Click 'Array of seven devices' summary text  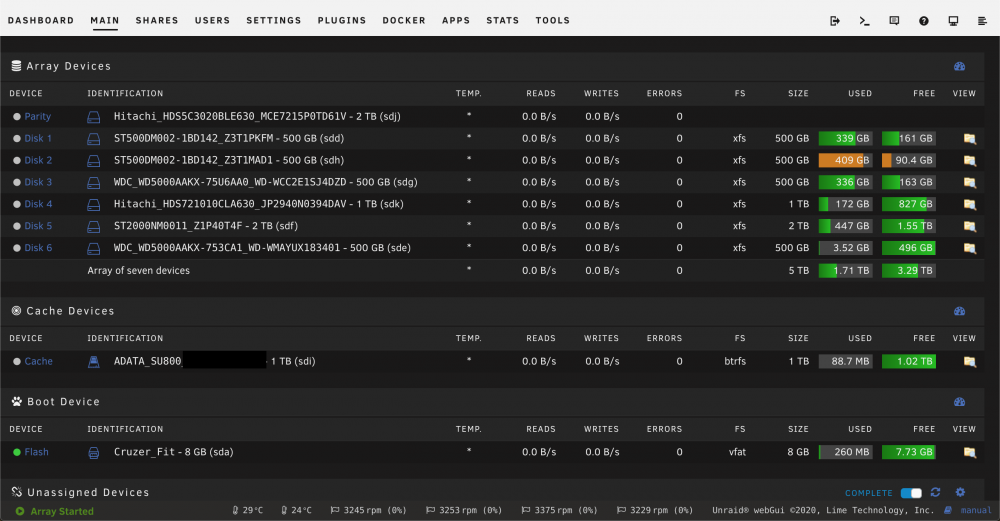pos(138,270)
